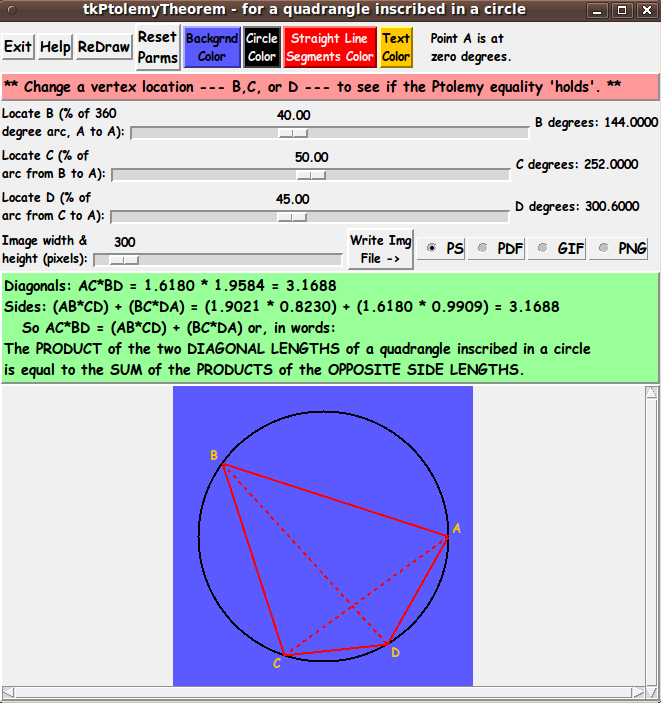Click the 'C degrees: 252.0000' readout
661x703 pixels.
coord(577,165)
